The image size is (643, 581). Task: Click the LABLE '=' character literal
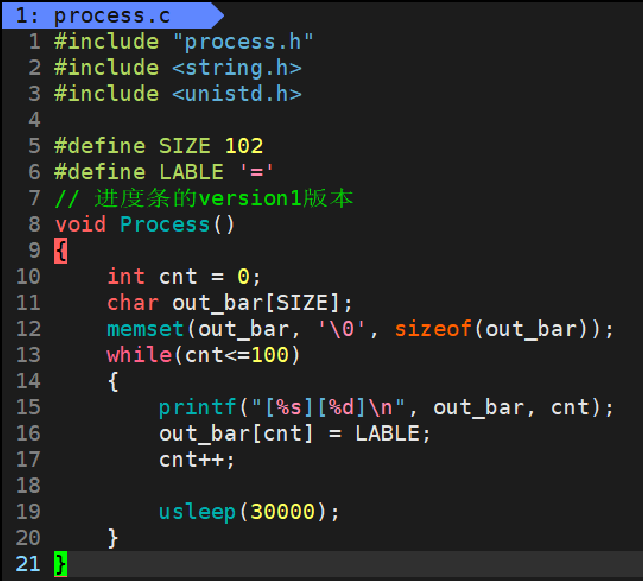[257, 172]
